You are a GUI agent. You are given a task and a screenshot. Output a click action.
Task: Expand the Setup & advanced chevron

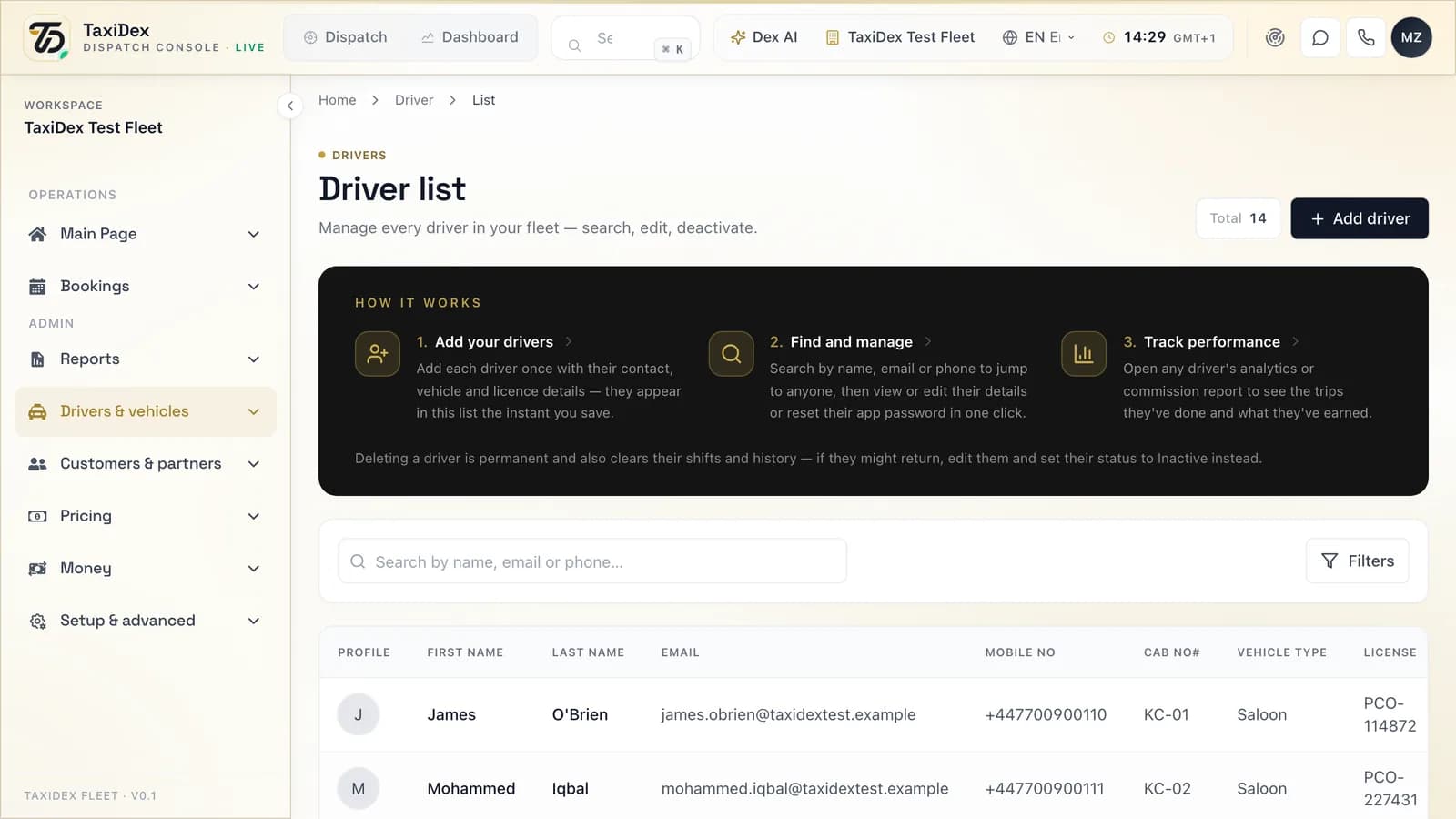[254, 621]
